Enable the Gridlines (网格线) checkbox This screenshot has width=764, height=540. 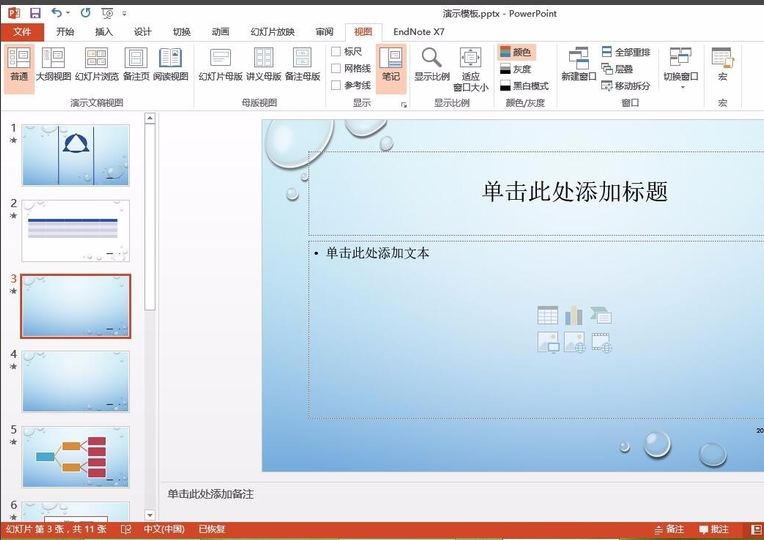(x=336, y=68)
